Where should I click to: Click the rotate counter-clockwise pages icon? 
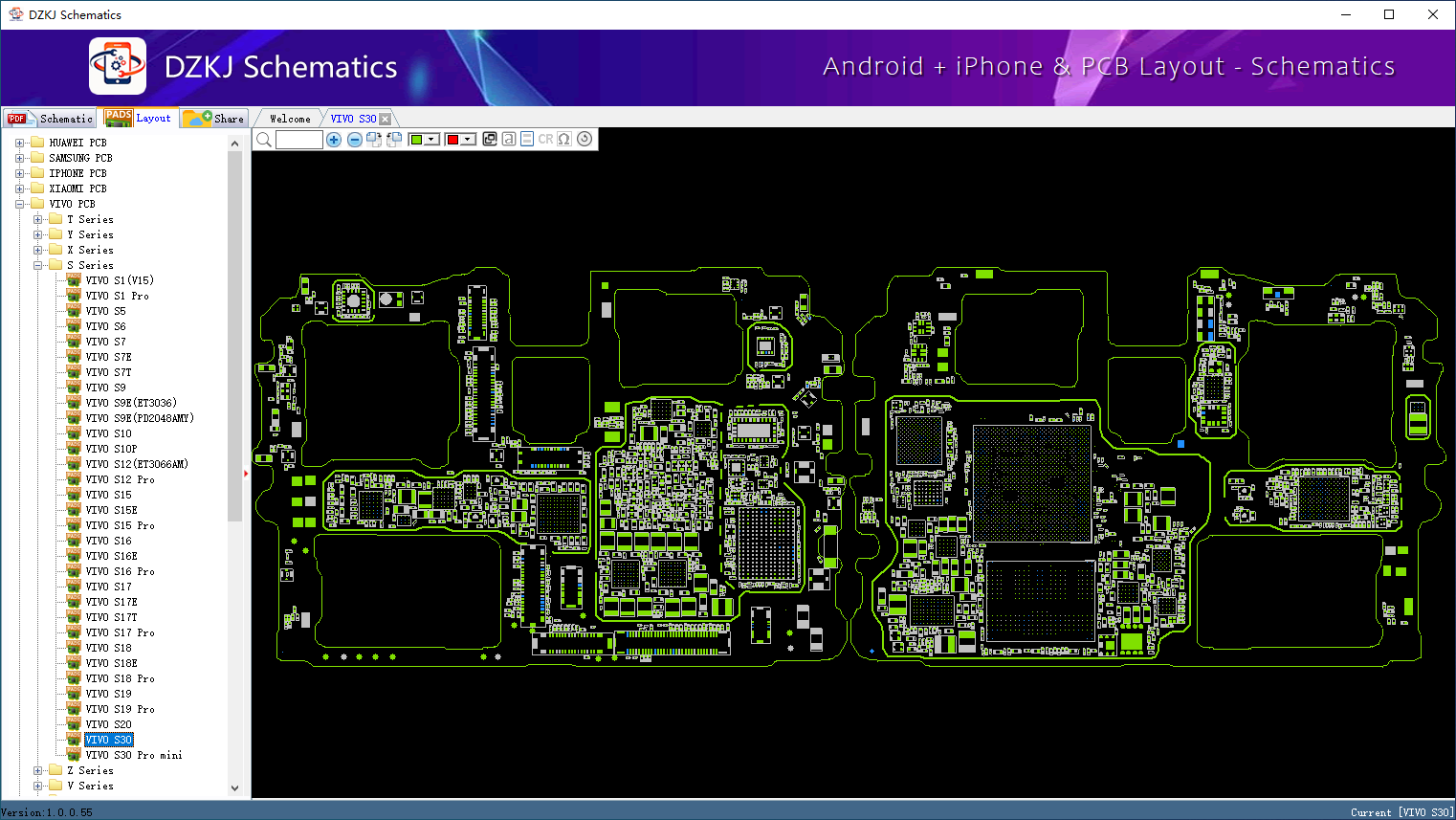(x=394, y=140)
